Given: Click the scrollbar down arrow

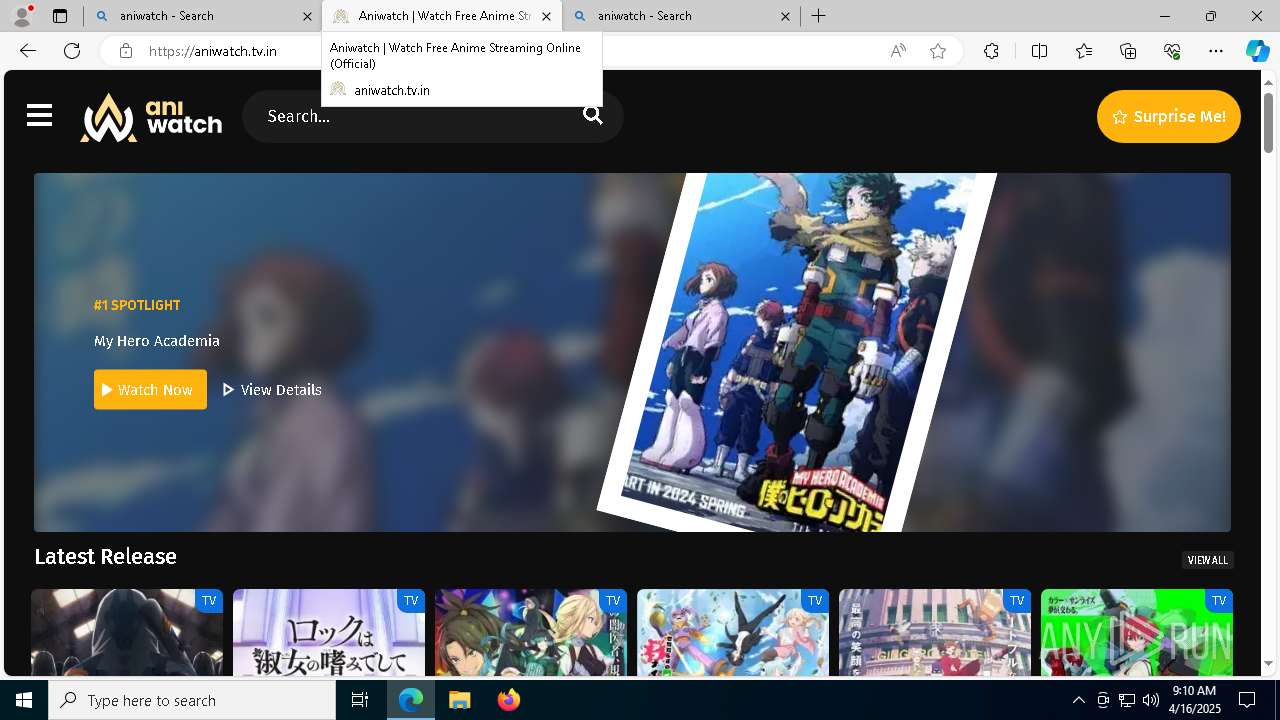Looking at the screenshot, I should (1268, 663).
